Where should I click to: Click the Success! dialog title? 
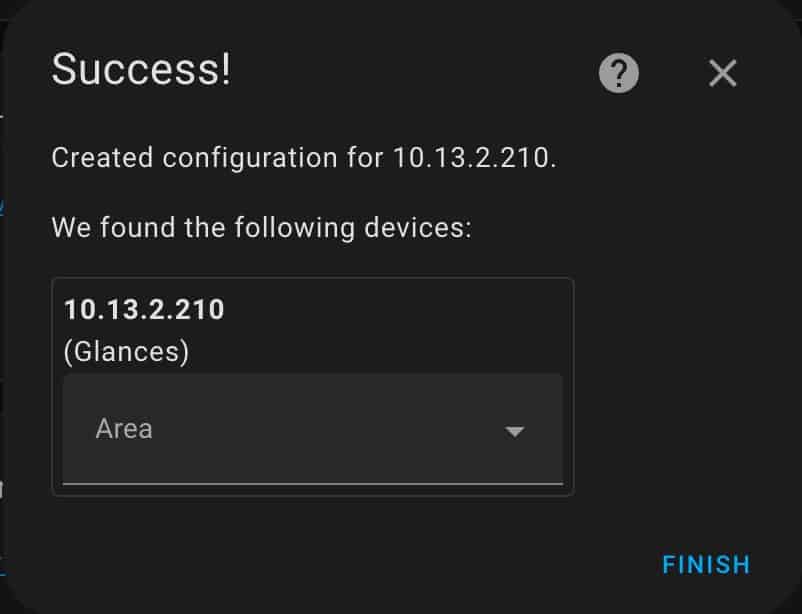(141, 69)
